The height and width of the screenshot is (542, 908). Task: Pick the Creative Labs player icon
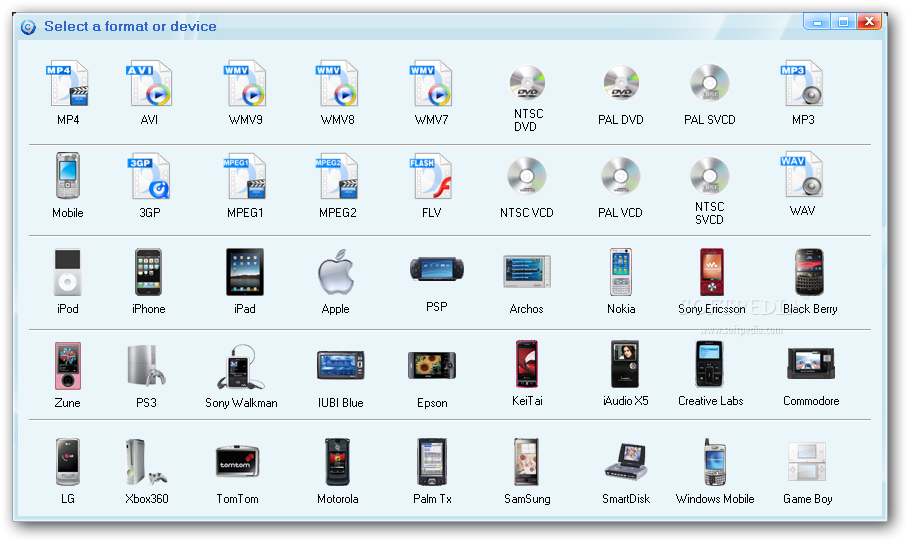pos(710,364)
